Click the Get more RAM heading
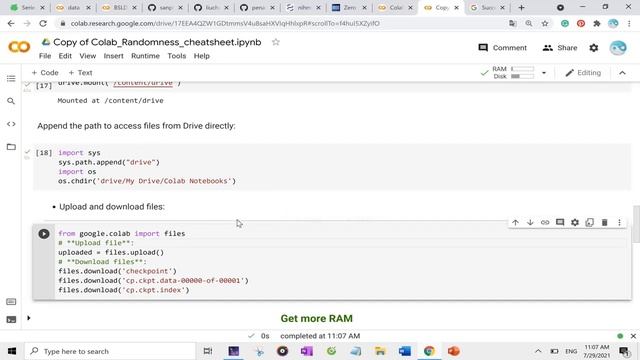Viewport: 640px width, 360px height. pyautogui.click(x=316, y=318)
